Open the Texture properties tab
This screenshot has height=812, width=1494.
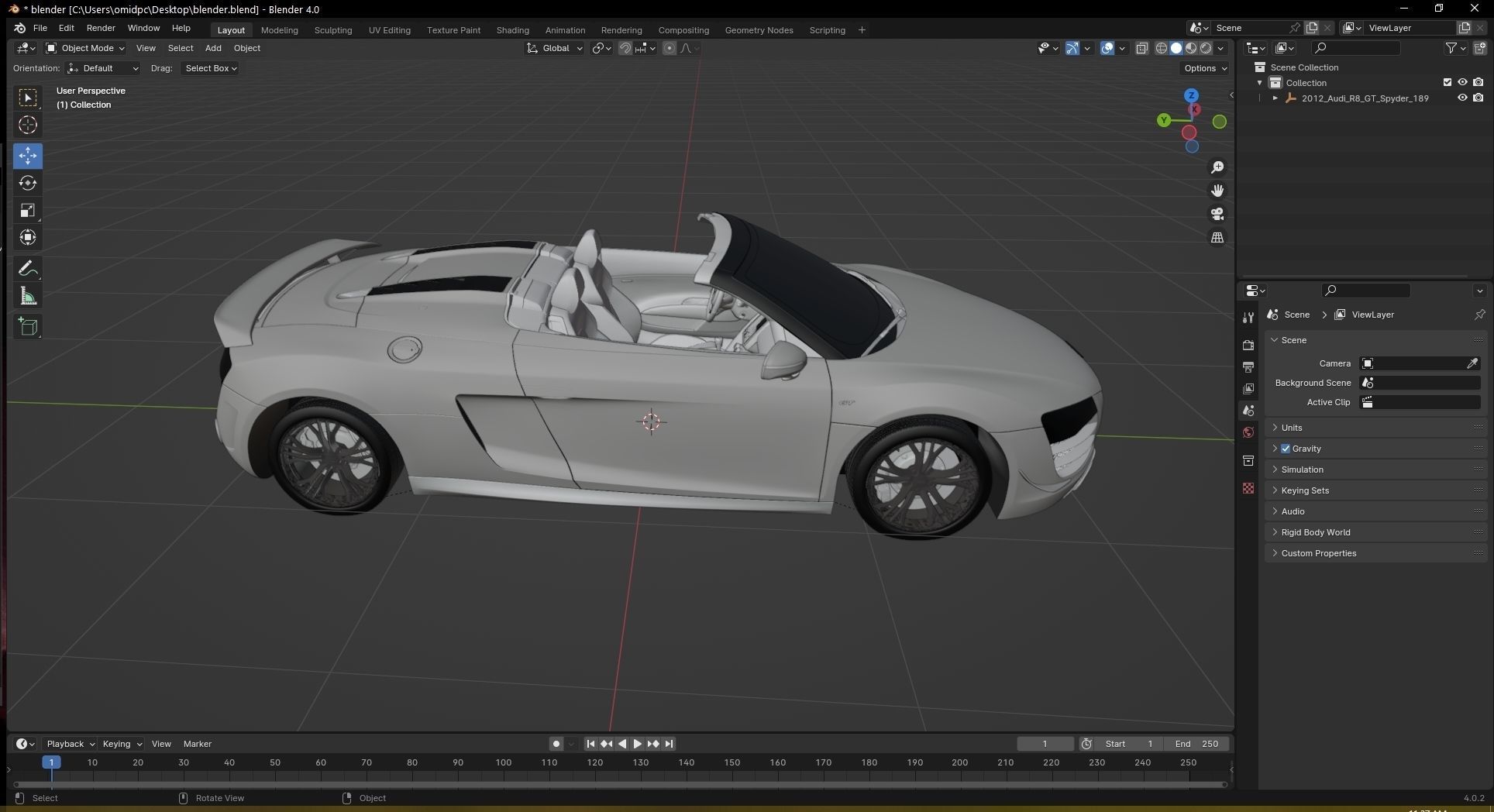click(1248, 488)
